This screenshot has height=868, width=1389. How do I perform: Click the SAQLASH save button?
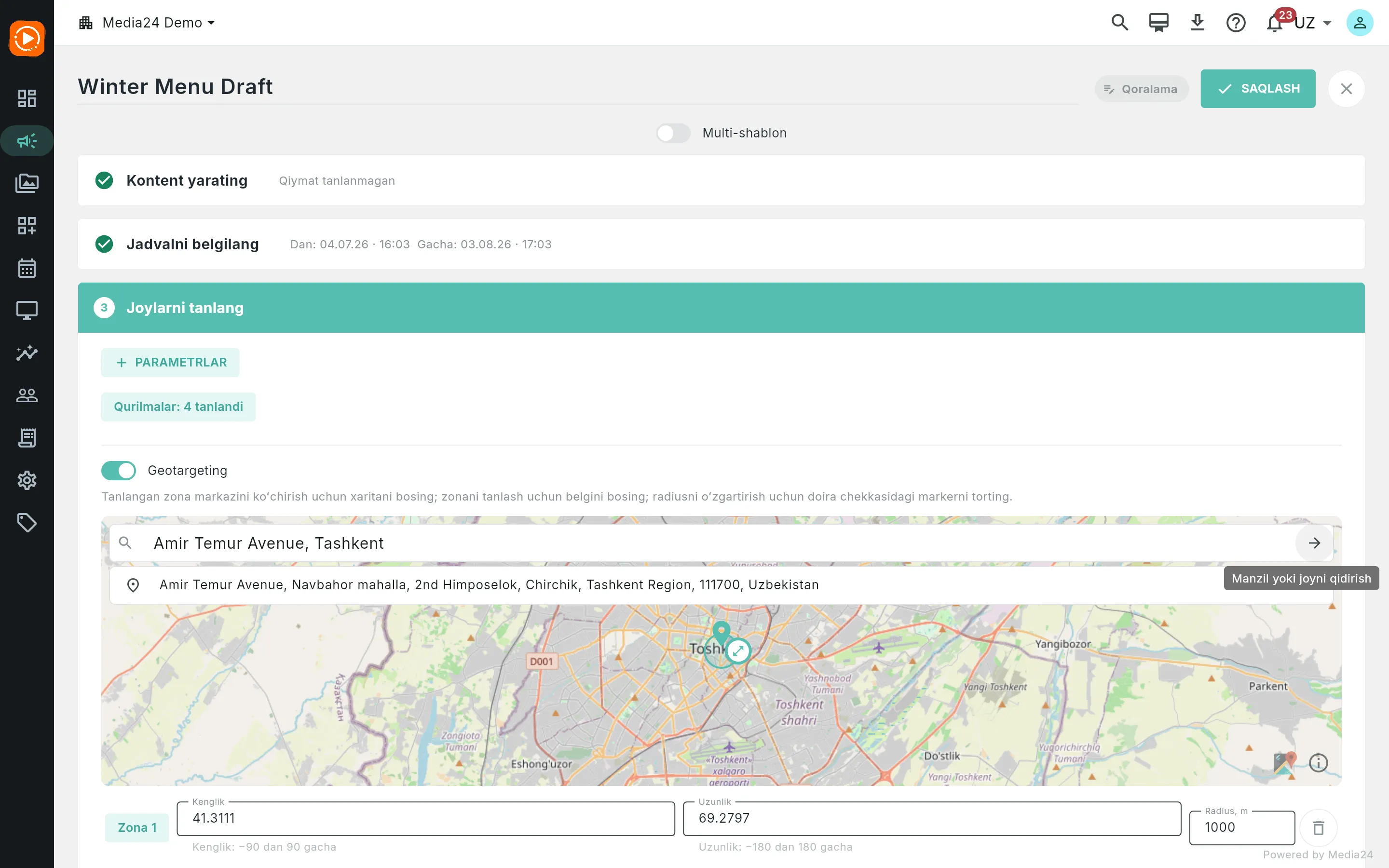coord(1257,88)
